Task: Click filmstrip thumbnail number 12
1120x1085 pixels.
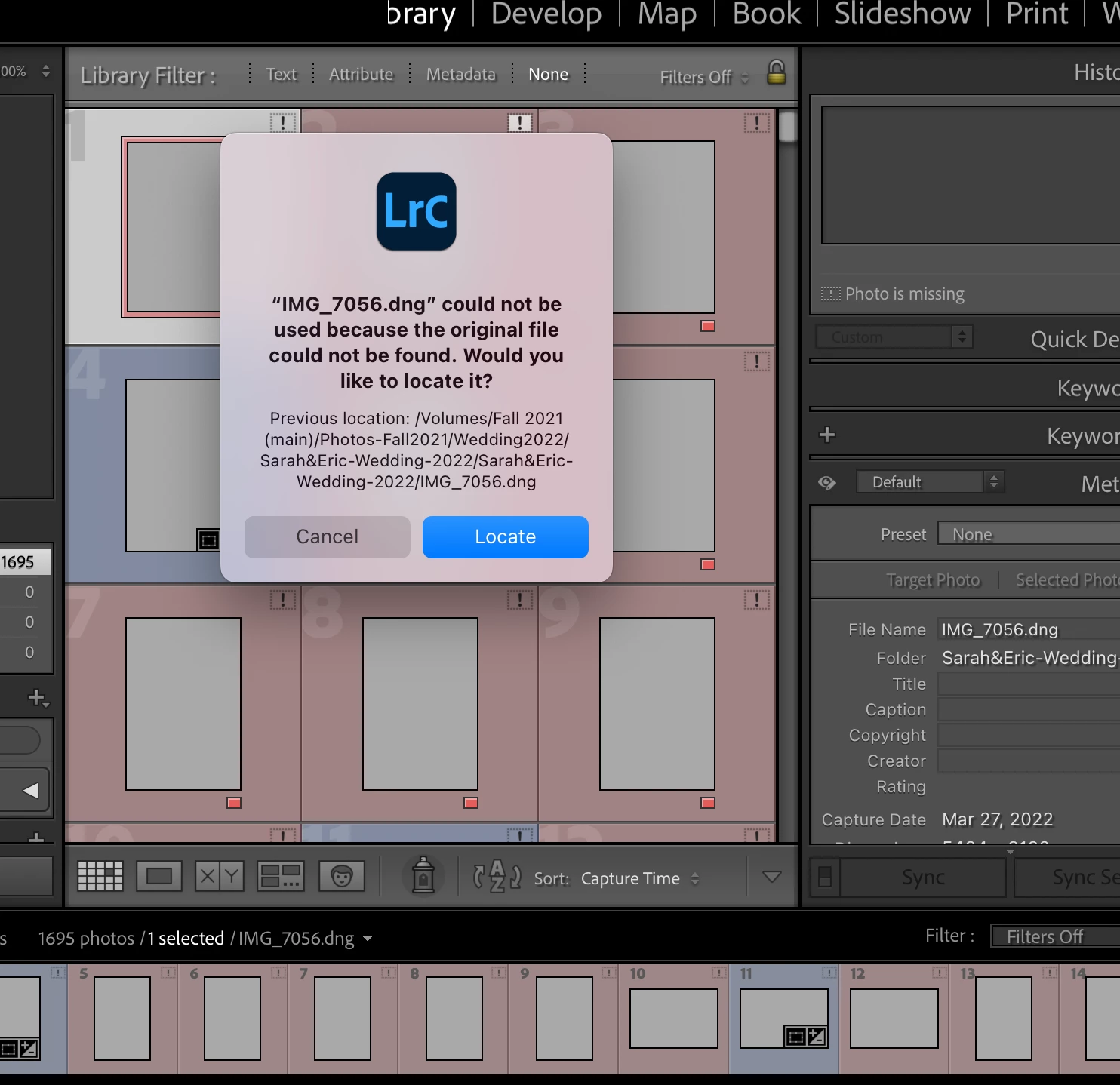Action: coord(894,1019)
